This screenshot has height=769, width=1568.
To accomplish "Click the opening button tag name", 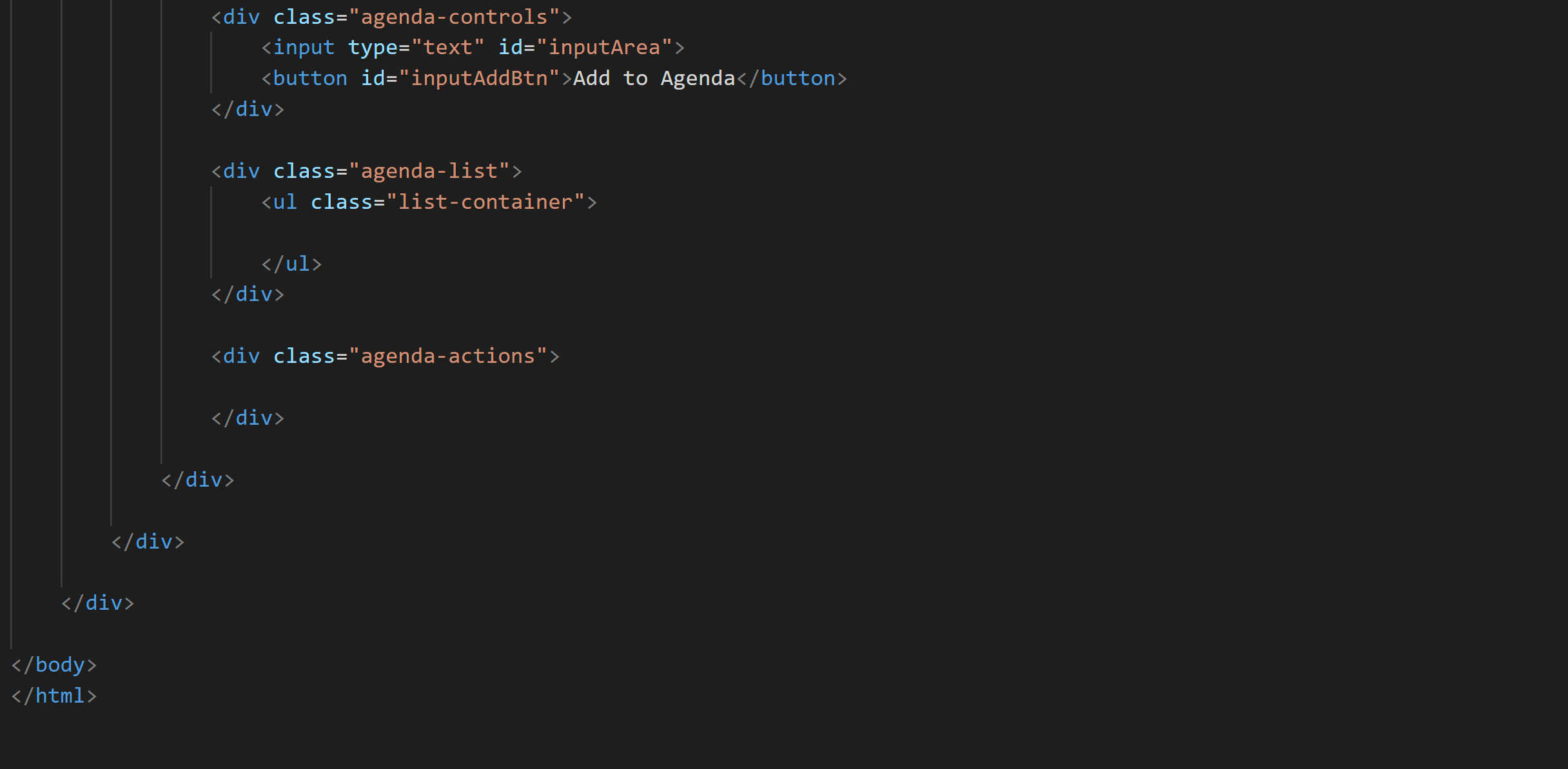I will click(x=310, y=79).
